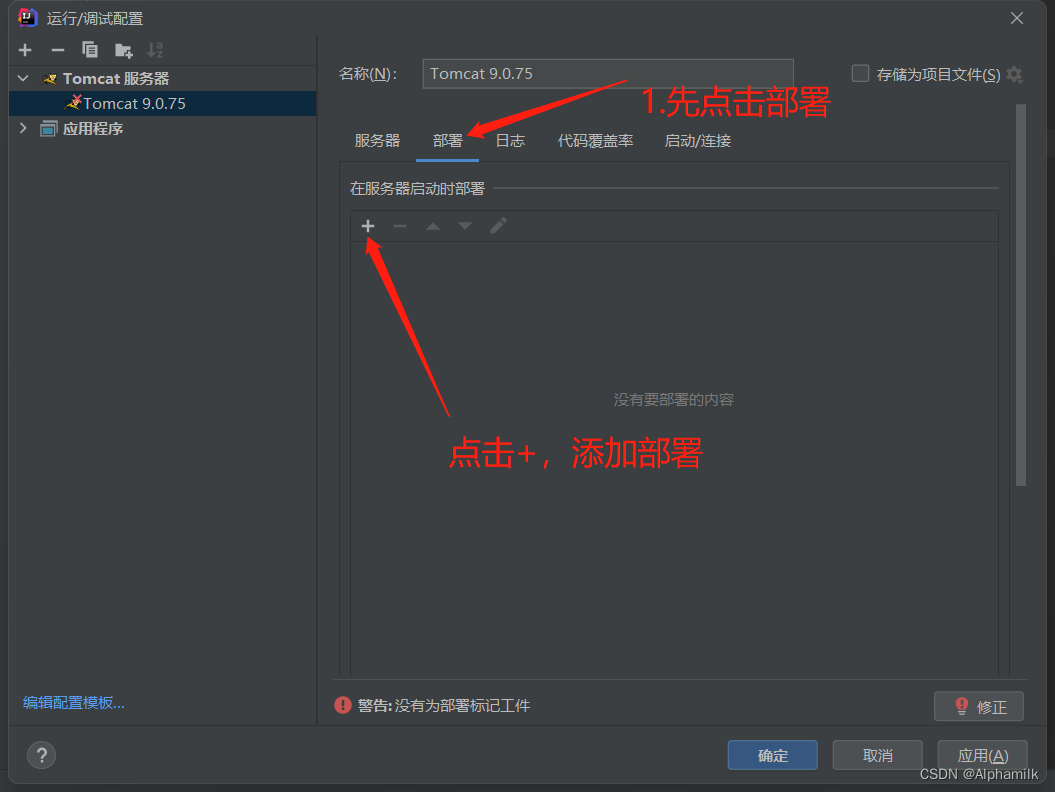Click the 警告: 没有为部署标记工件 message

[x=444, y=705]
